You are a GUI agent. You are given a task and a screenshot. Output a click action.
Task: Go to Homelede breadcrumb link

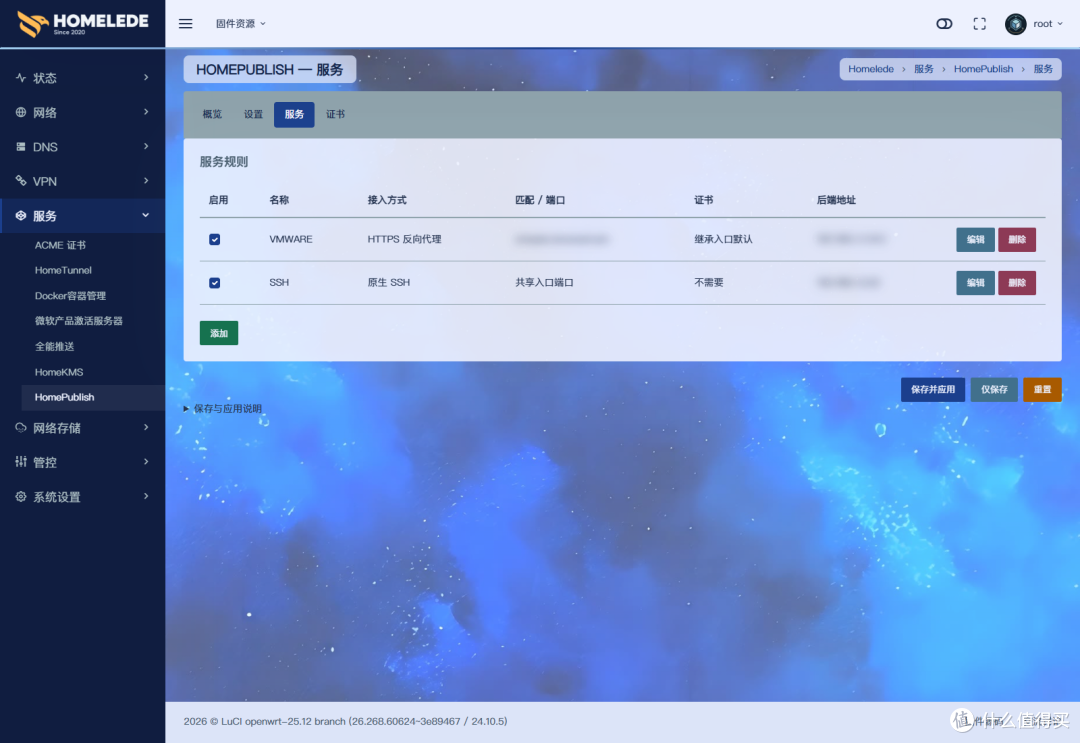click(871, 69)
